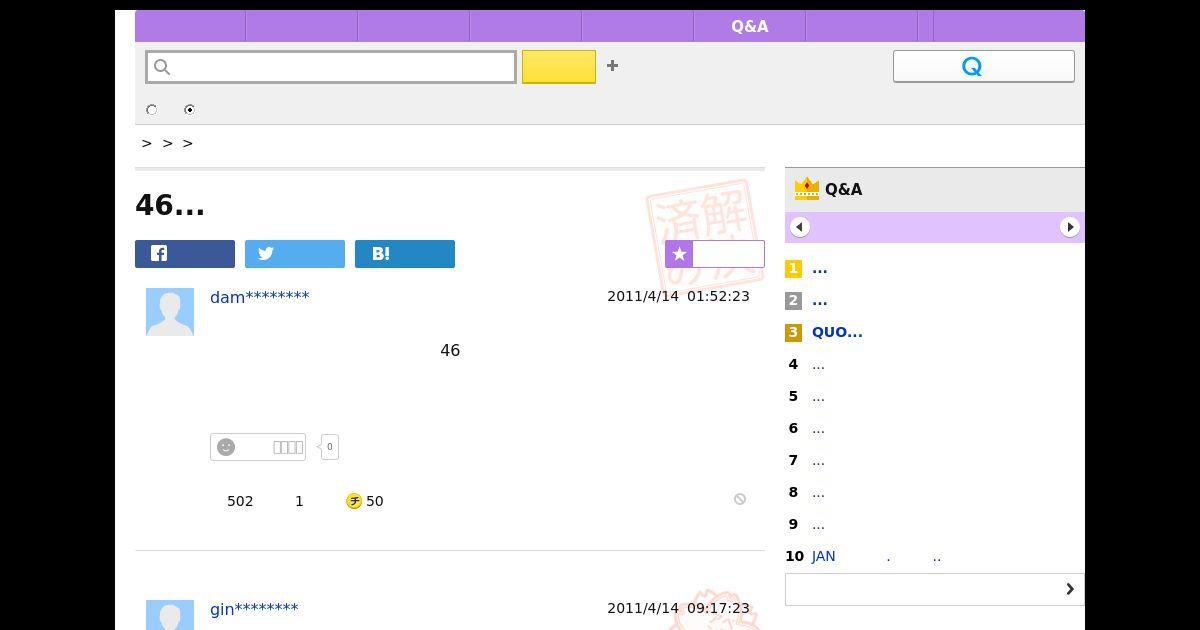Click the reaction count bubble showing 0

click(329, 447)
